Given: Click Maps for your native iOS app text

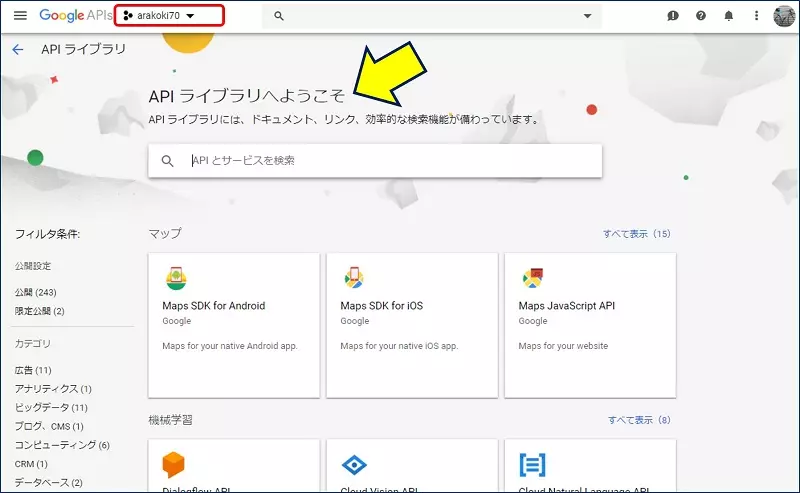Looking at the screenshot, I should [399, 346].
